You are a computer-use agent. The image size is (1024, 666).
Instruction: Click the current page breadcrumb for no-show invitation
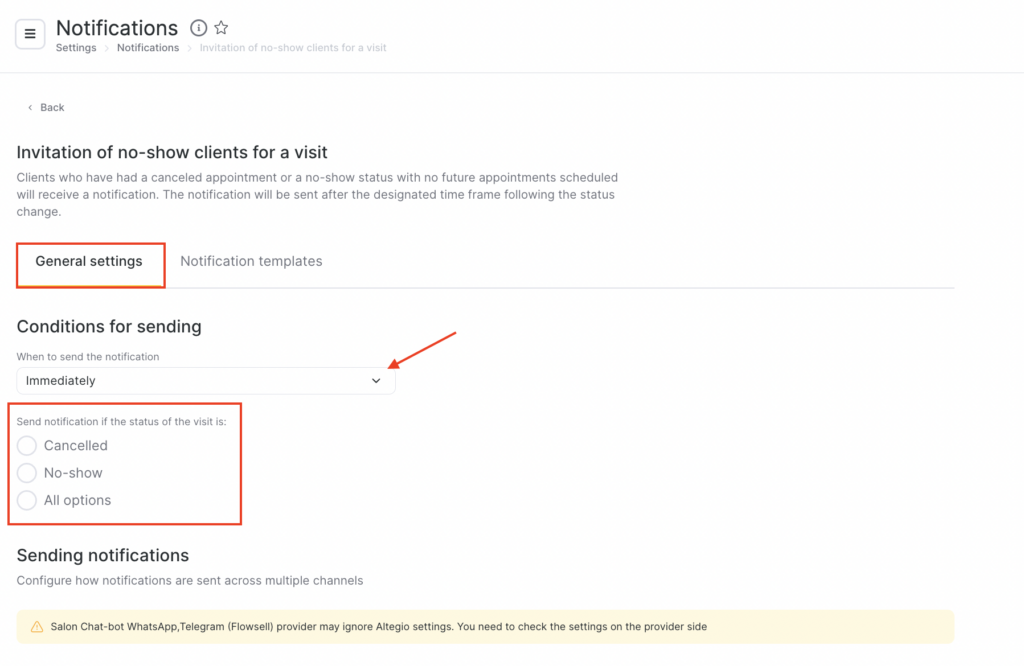click(293, 48)
